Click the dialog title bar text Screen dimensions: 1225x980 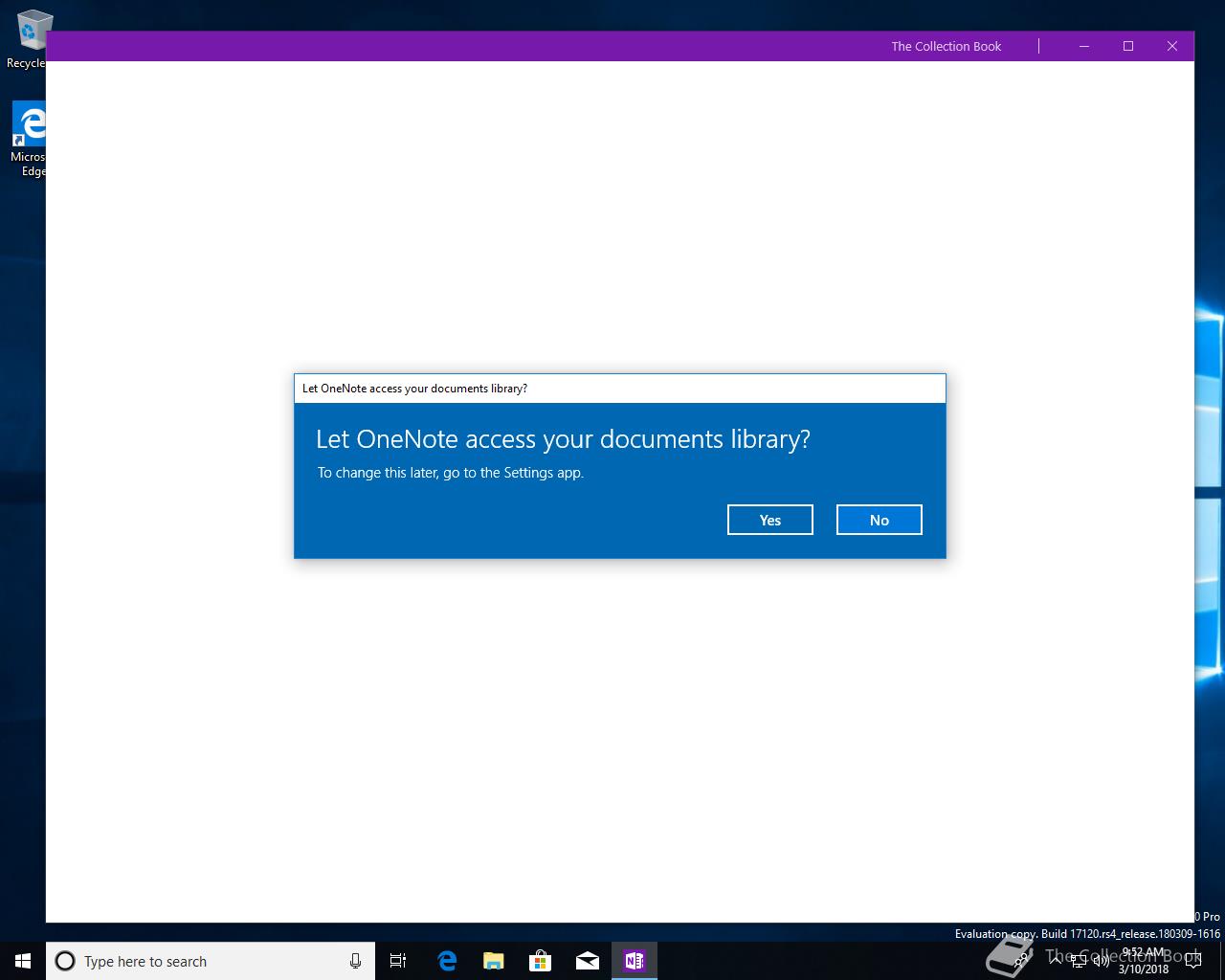pyautogui.click(x=414, y=389)
